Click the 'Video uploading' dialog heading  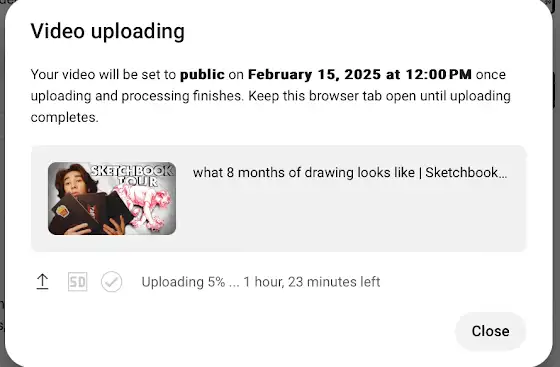[108, 31]
